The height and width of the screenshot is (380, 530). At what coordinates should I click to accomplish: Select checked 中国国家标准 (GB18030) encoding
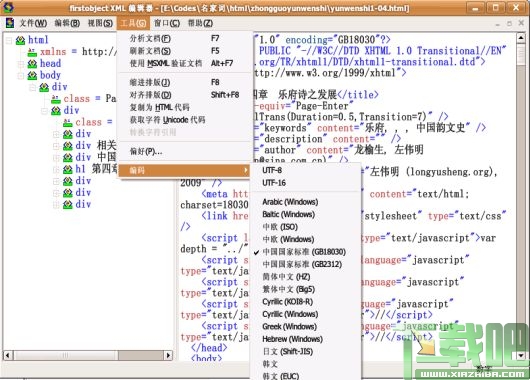point(306,252)
